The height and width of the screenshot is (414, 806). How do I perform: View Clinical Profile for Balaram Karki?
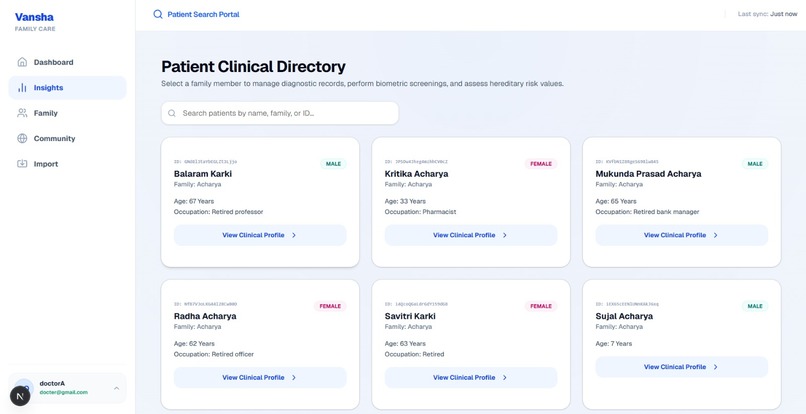tap(260, 235)
